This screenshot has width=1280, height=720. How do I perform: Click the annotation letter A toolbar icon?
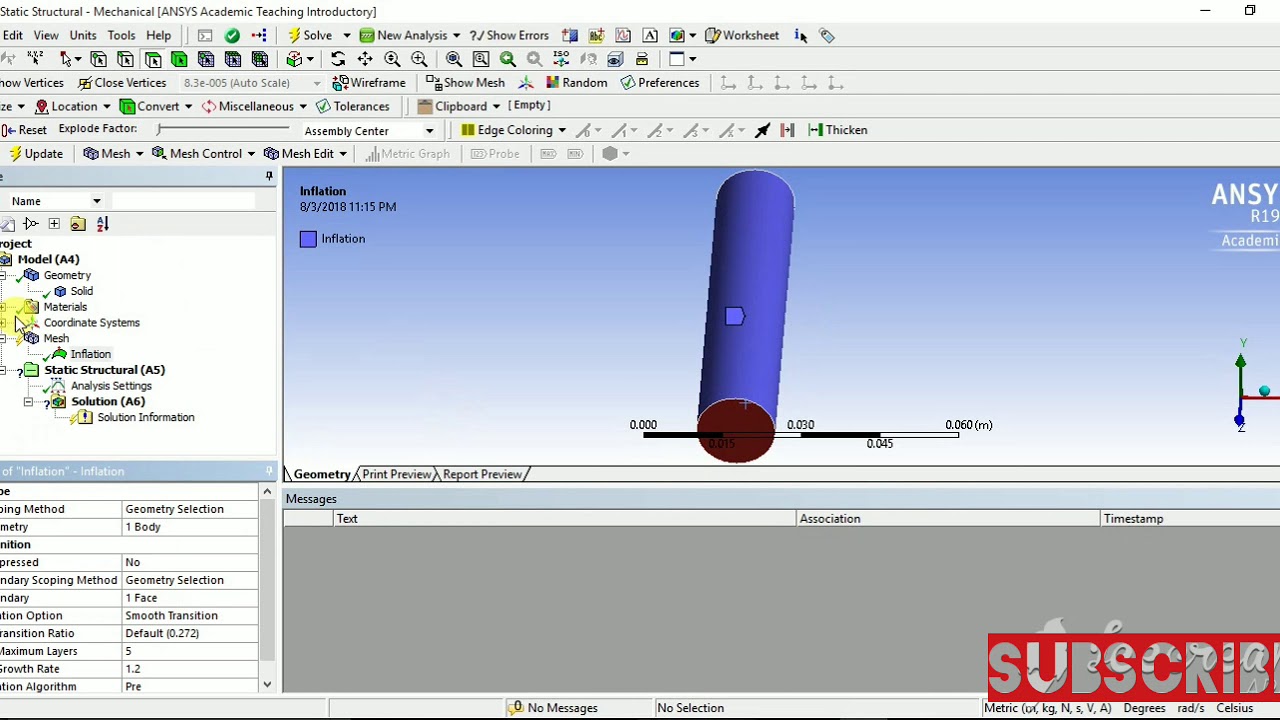pos(650,35)
